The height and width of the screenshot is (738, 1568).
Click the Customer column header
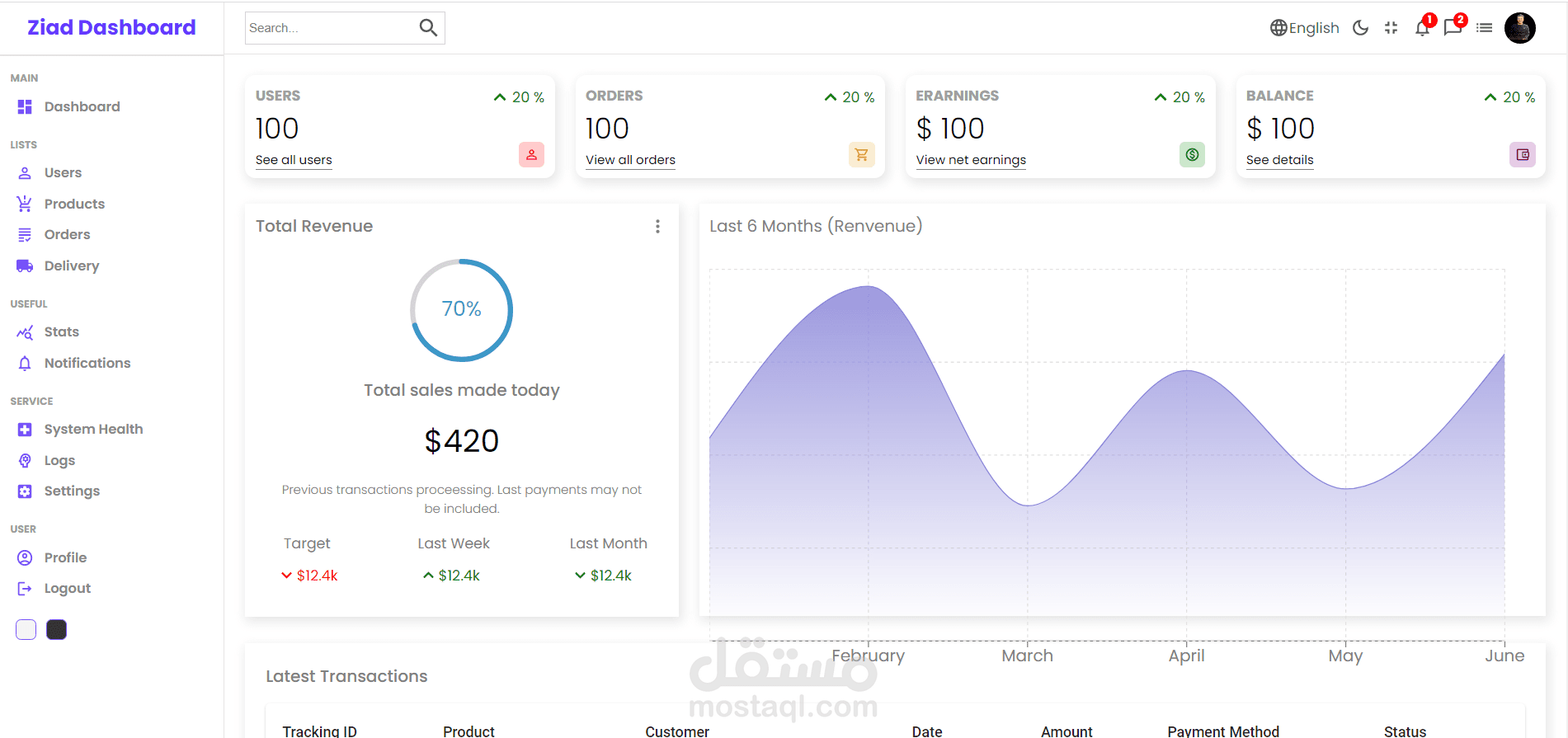[x=677, y=731]
